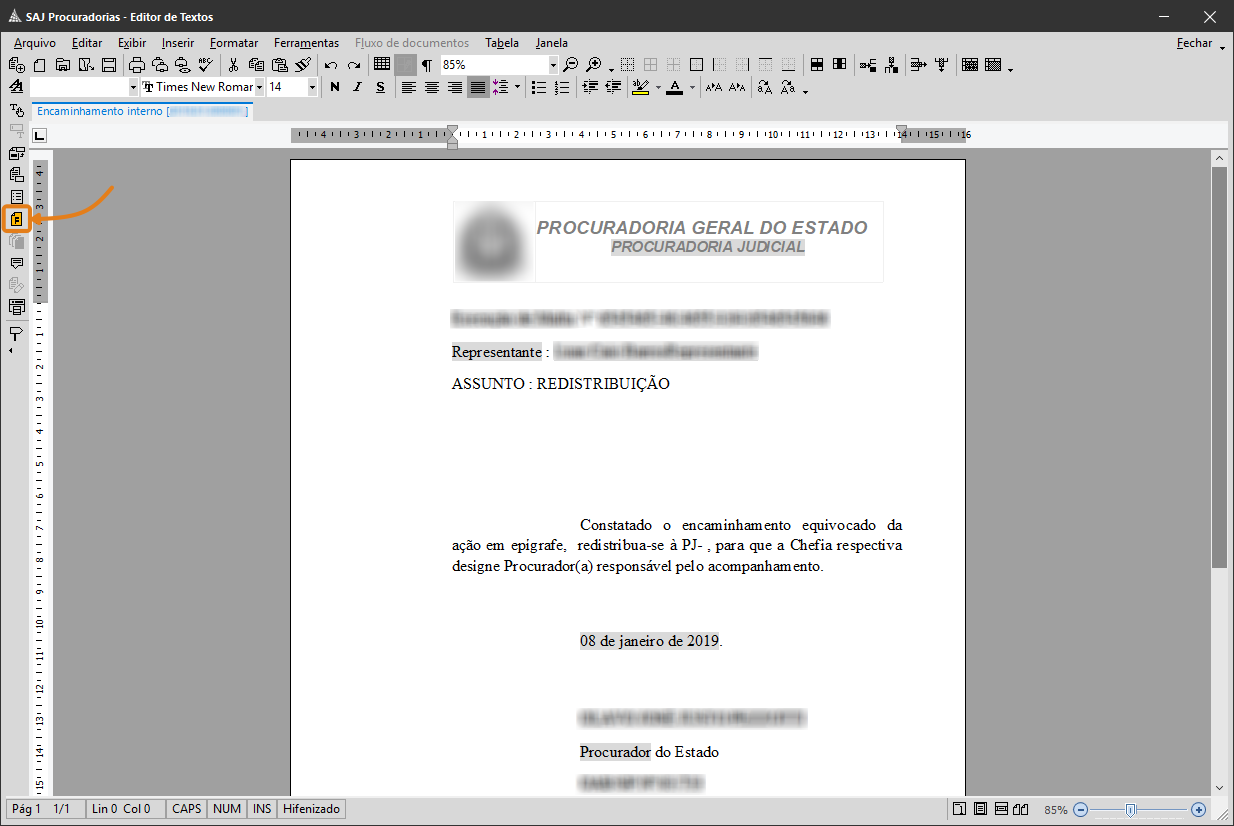Click the zoom slider handle in status bar
Screen dimensions: 1234x826
pyautogui.click(x=1130, y=809)
